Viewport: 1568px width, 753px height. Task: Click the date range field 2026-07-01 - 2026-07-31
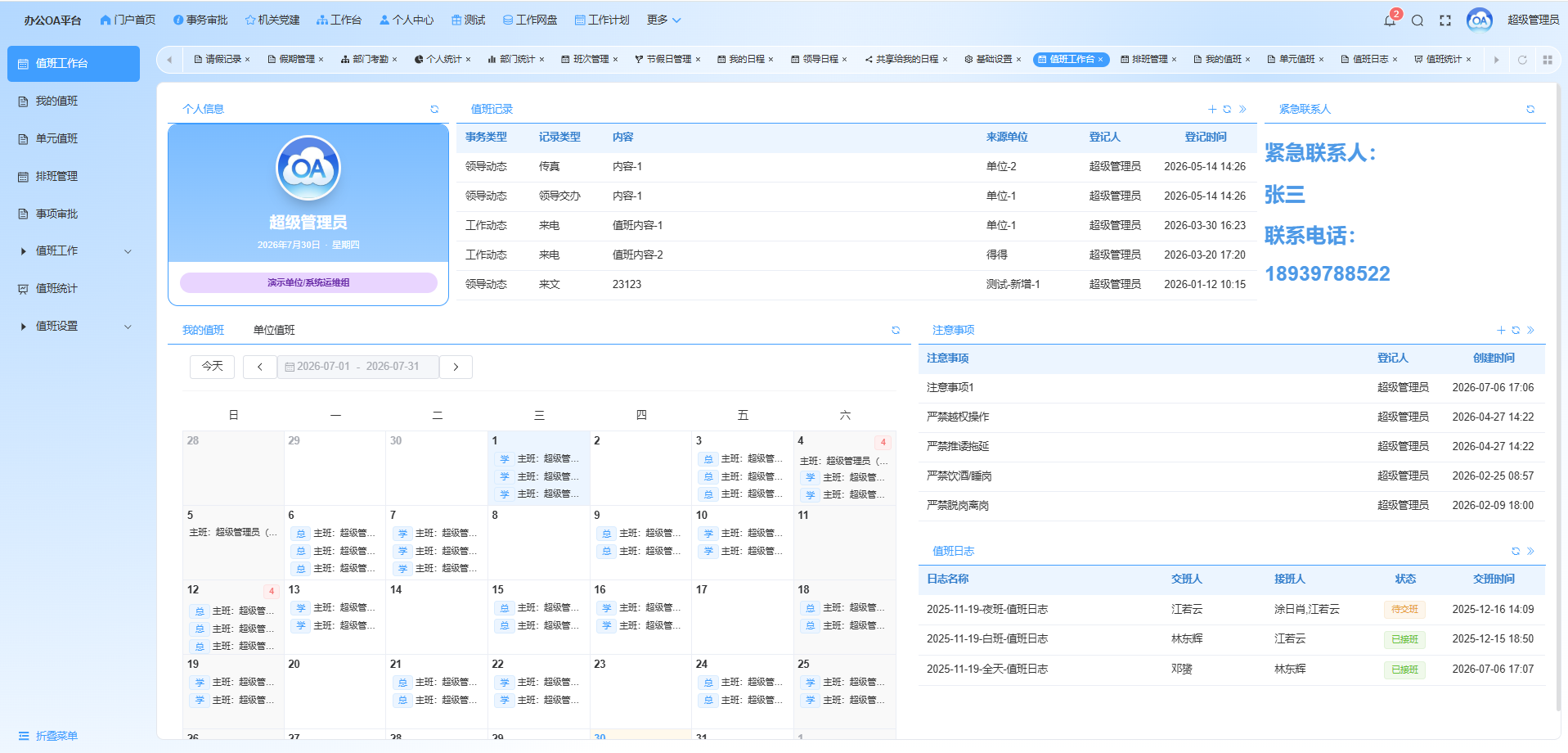pyautogui.click(x=358, y=367)
